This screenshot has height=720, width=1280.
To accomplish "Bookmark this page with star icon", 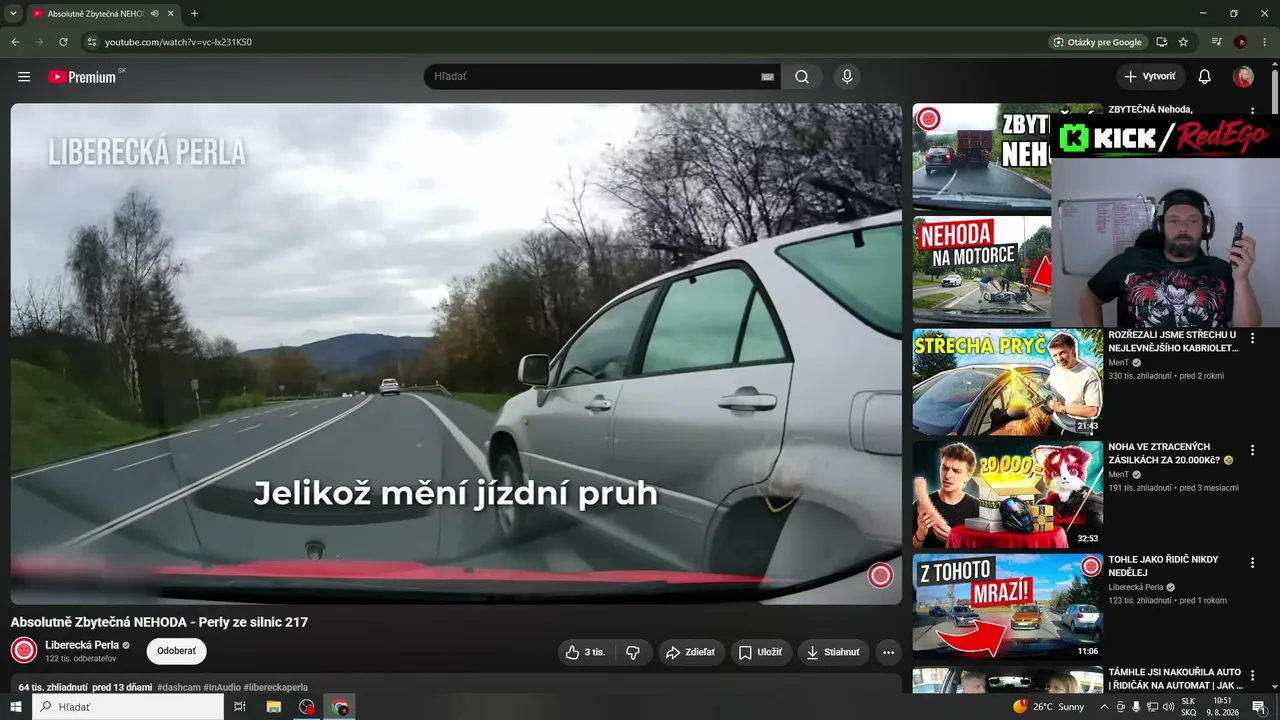I will pyautogui.click(x=1184, y=42).
